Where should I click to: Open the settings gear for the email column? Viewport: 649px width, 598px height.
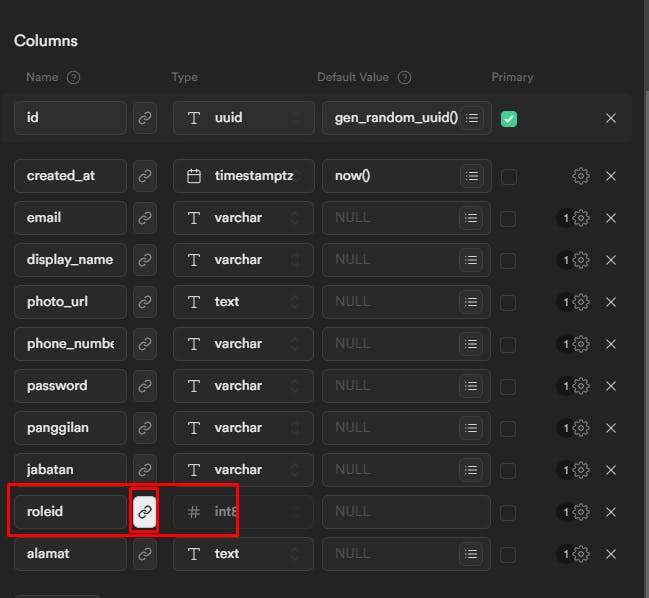tap(581, 218)
